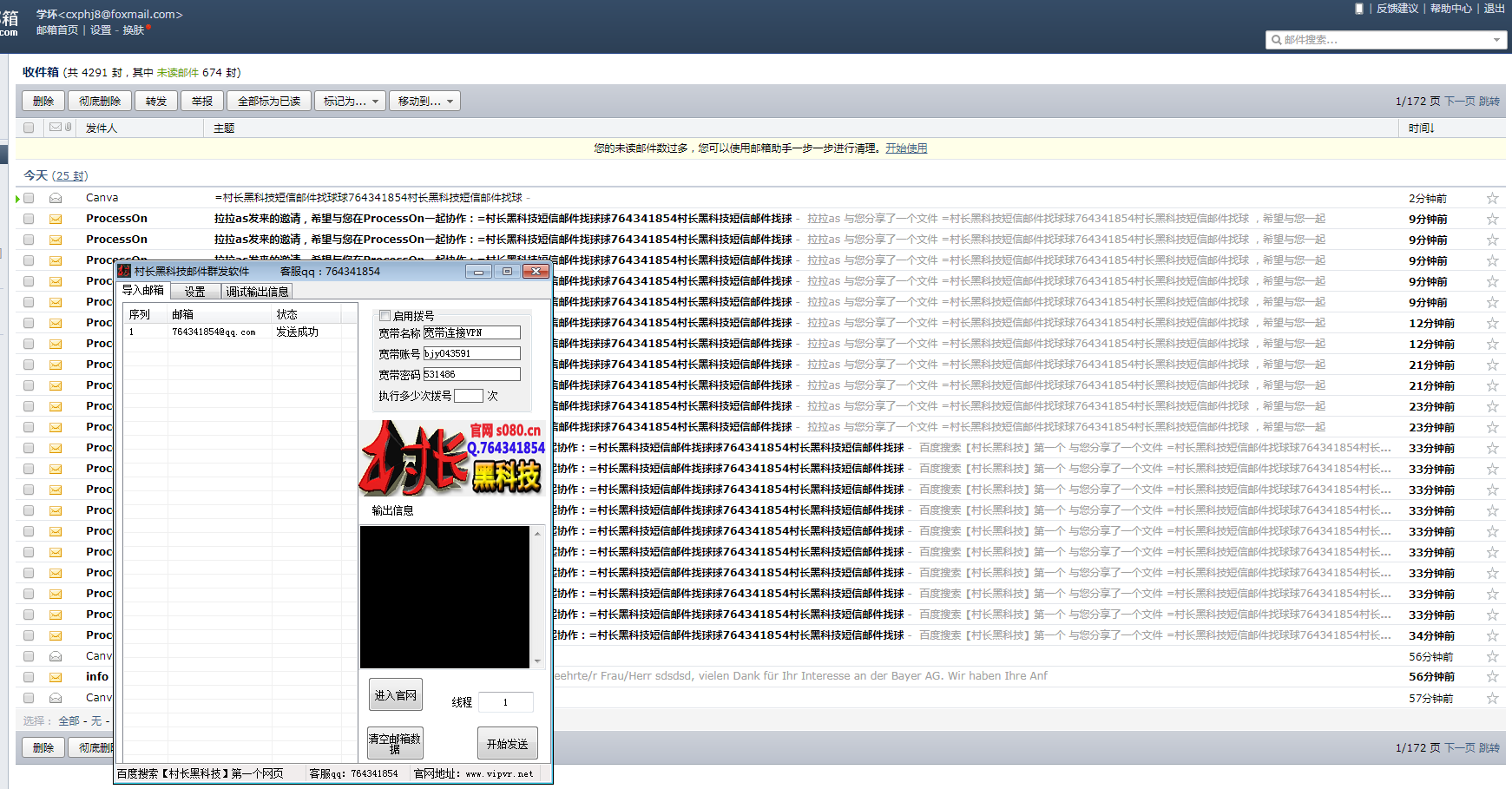Open the mail search options dropdown arrow

pyautogui.click(x=1496, y=40)
